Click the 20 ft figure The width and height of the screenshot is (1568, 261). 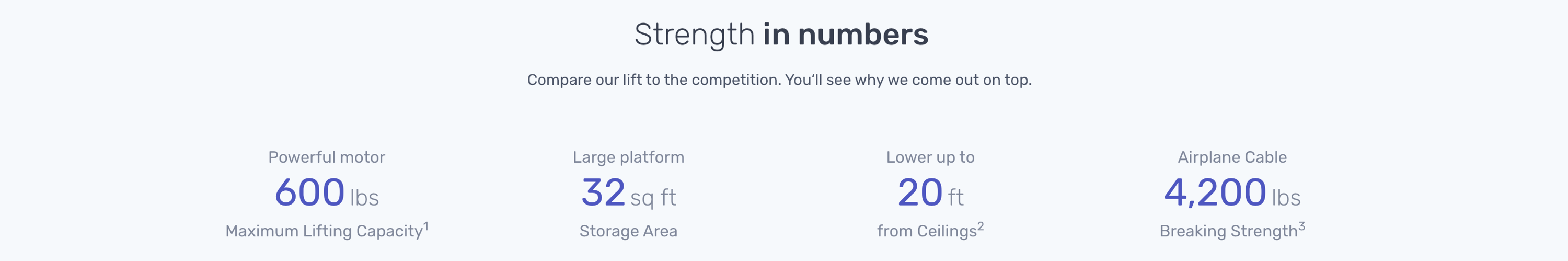coord(930,192)
